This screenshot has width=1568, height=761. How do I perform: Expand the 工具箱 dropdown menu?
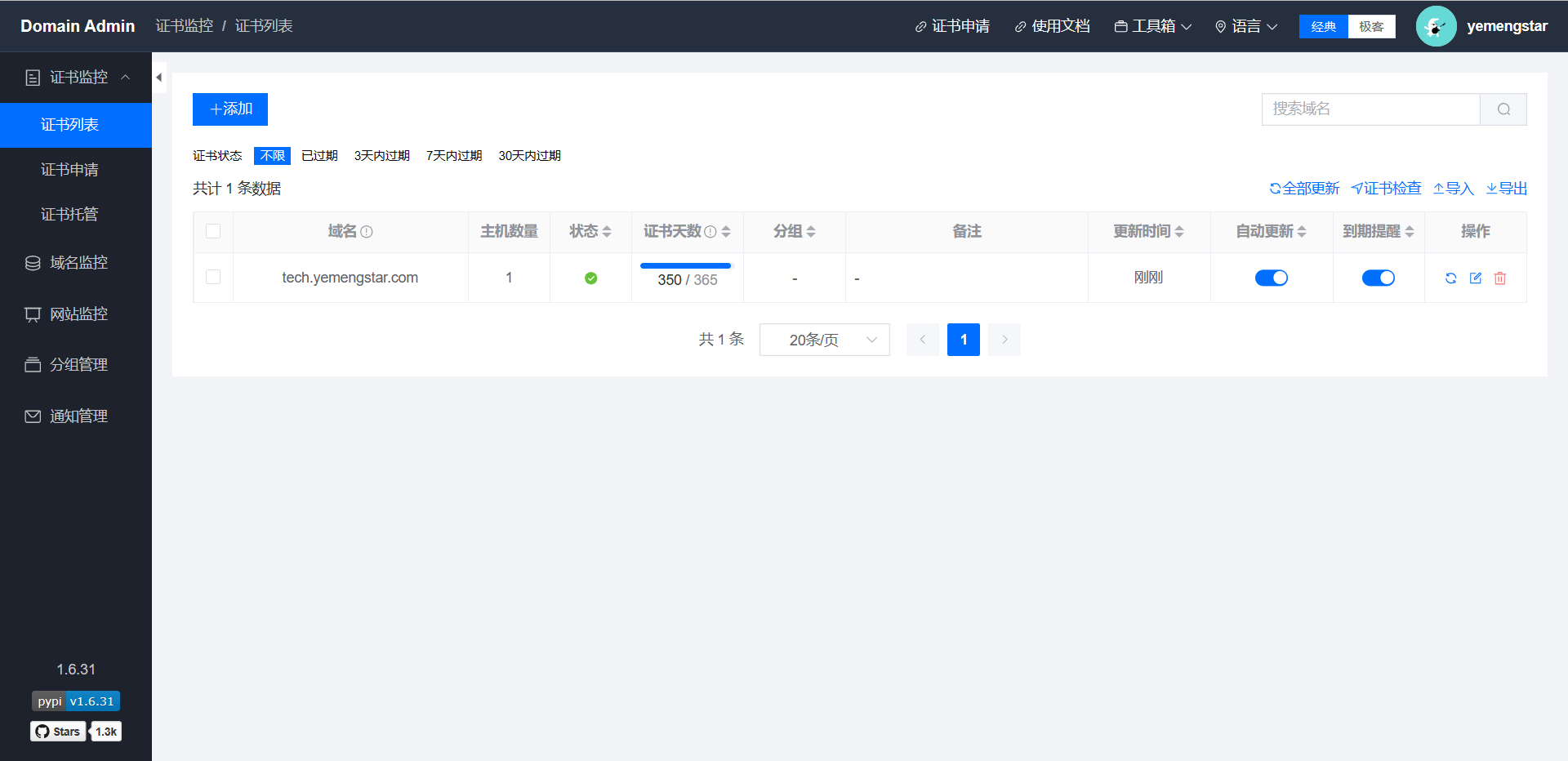click(x=1153, y=26)
